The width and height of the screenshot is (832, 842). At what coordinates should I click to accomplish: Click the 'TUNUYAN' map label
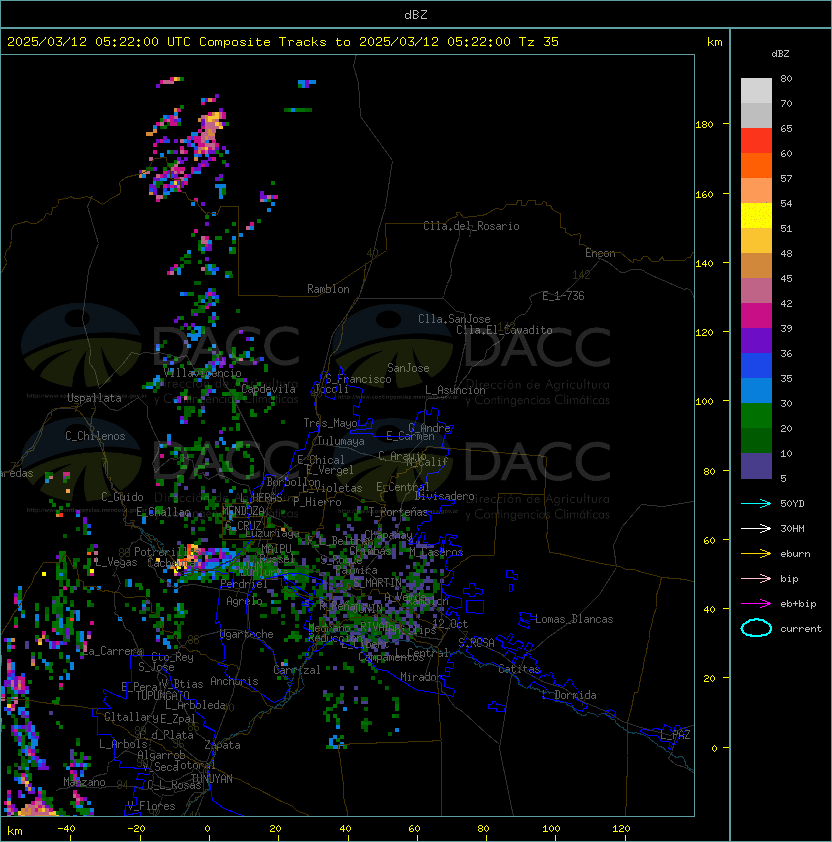coord(212,779)
